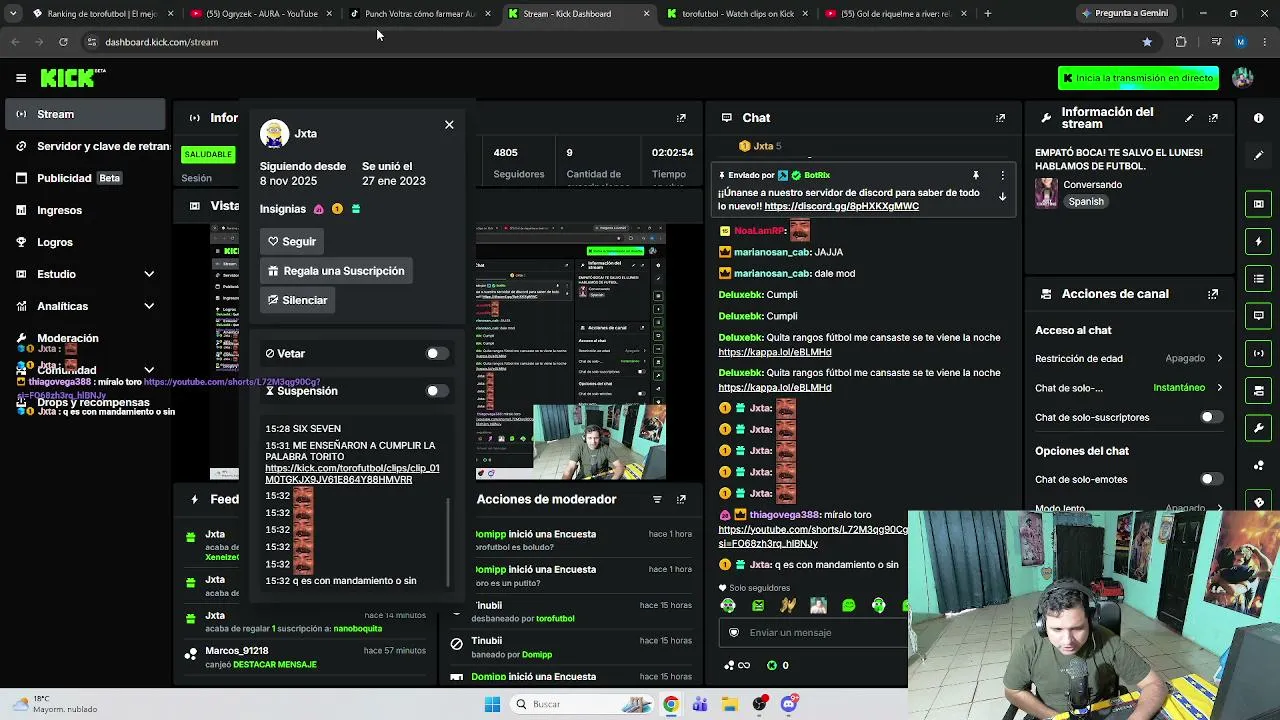Toggle the broadcast signal icon in right sidebar
This screenshot has width=1280, height=720.
tap(1258, 353)
